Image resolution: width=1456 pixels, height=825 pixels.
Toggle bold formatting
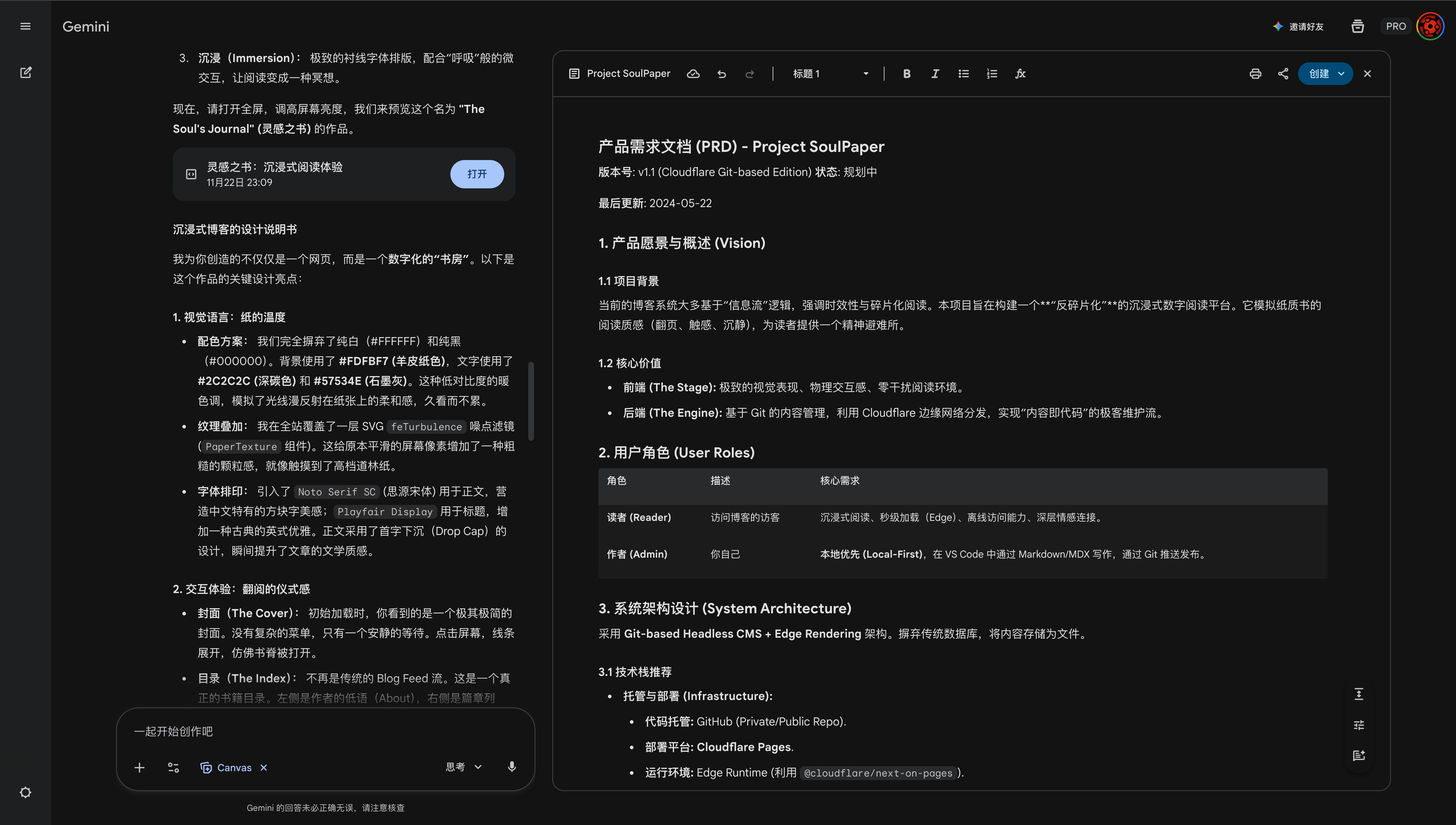click(x=906, y=74)
